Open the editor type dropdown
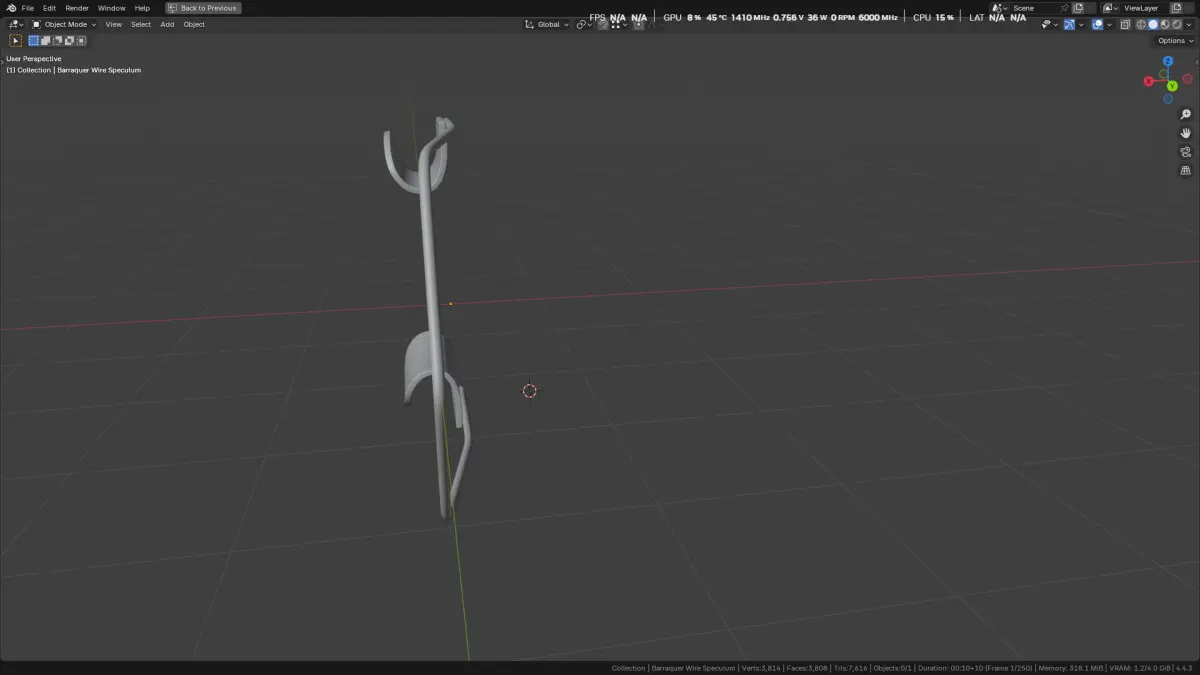The width and height of the screenshot is (1200, 675). coord(16,24)
